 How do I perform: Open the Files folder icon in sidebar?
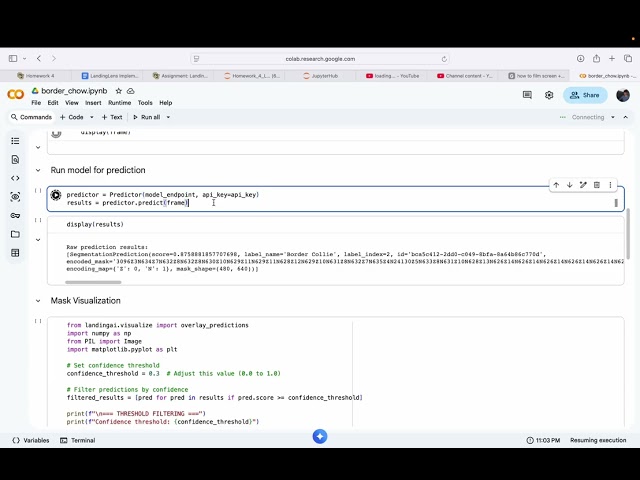click(15, 234)
